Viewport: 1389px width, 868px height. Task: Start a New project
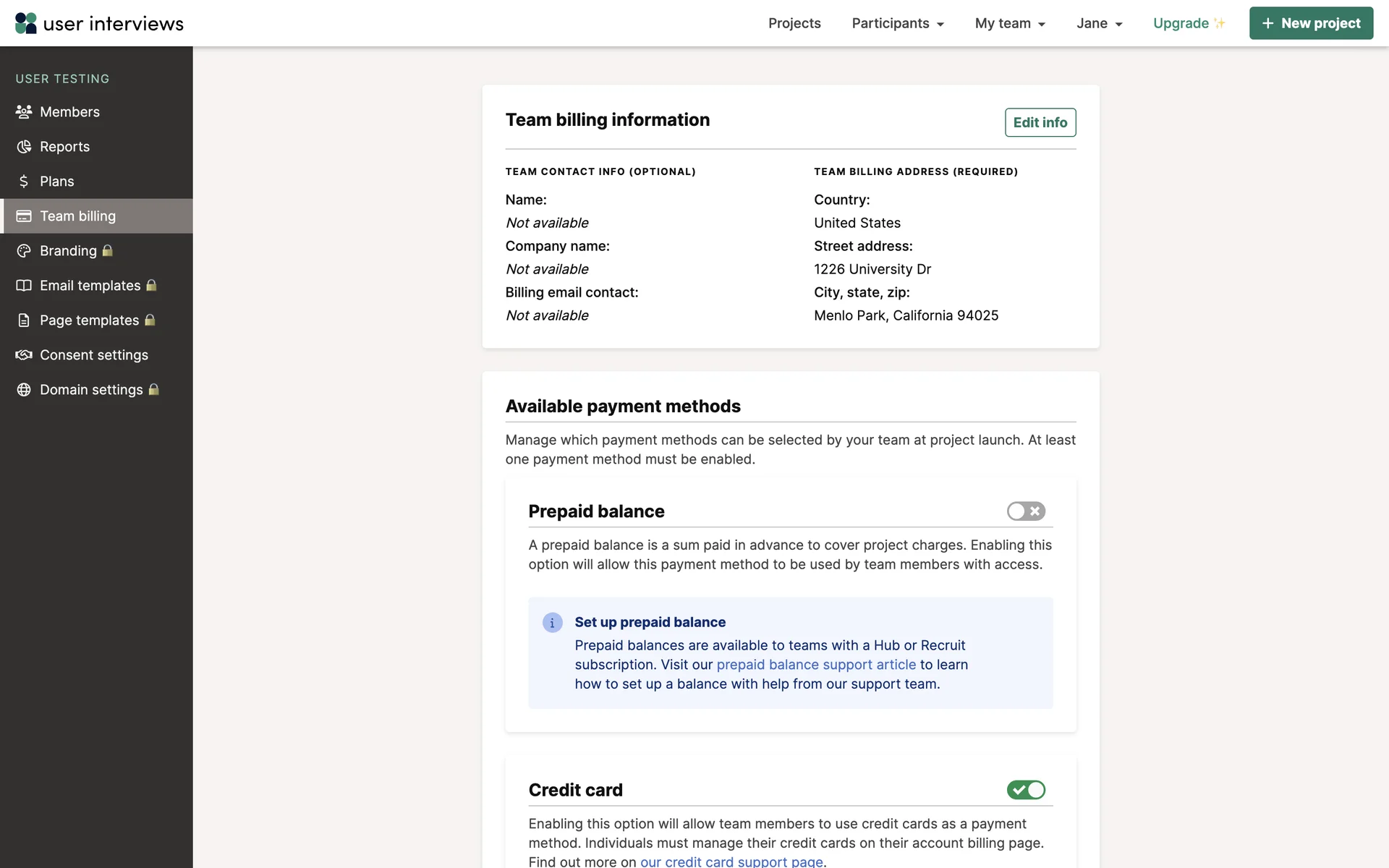coord(1311,23)
